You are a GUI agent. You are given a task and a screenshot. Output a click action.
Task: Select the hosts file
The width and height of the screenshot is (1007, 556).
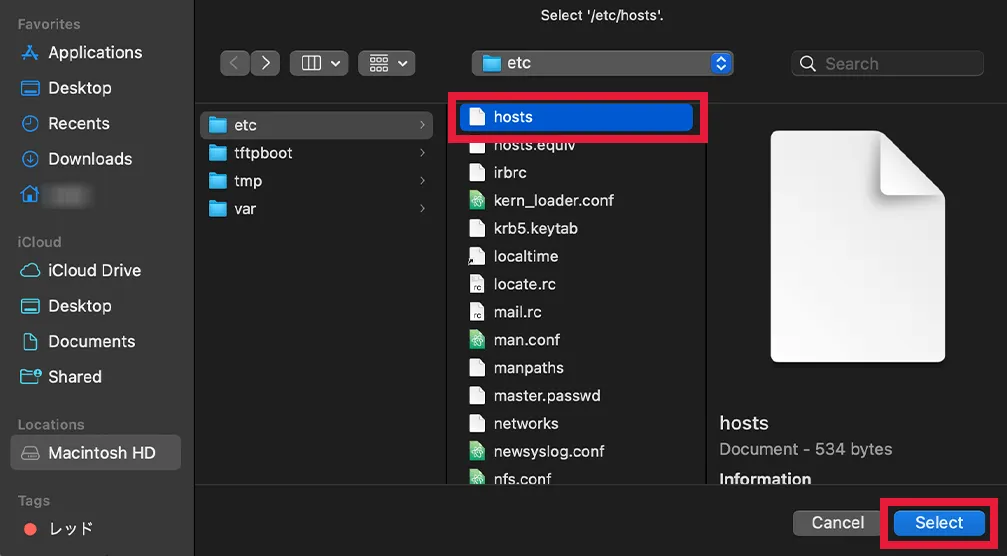point(576,117)
